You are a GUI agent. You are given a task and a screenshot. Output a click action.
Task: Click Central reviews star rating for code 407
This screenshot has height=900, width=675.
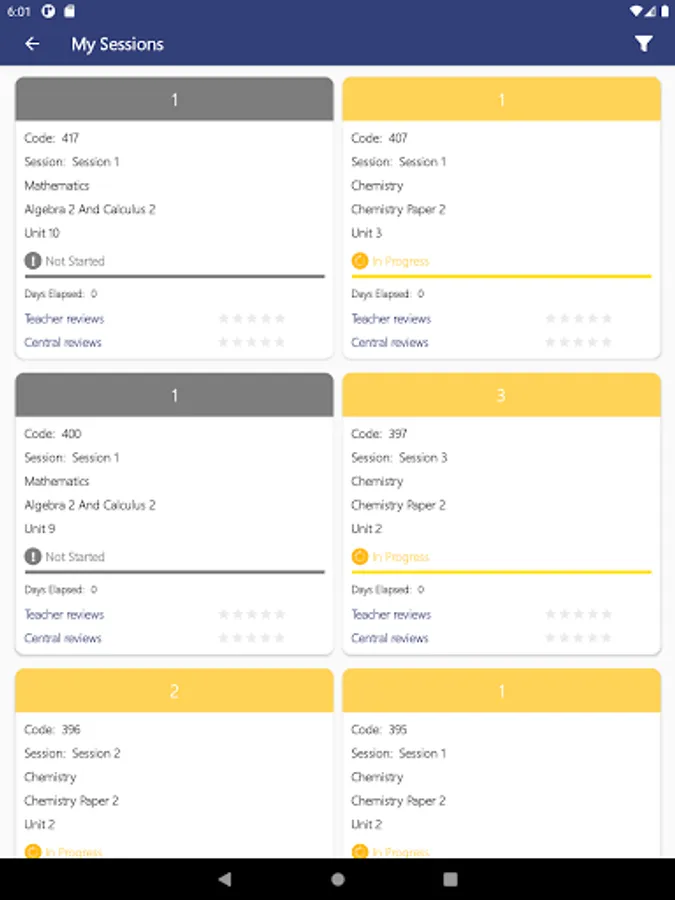click(x=579, y=343)
